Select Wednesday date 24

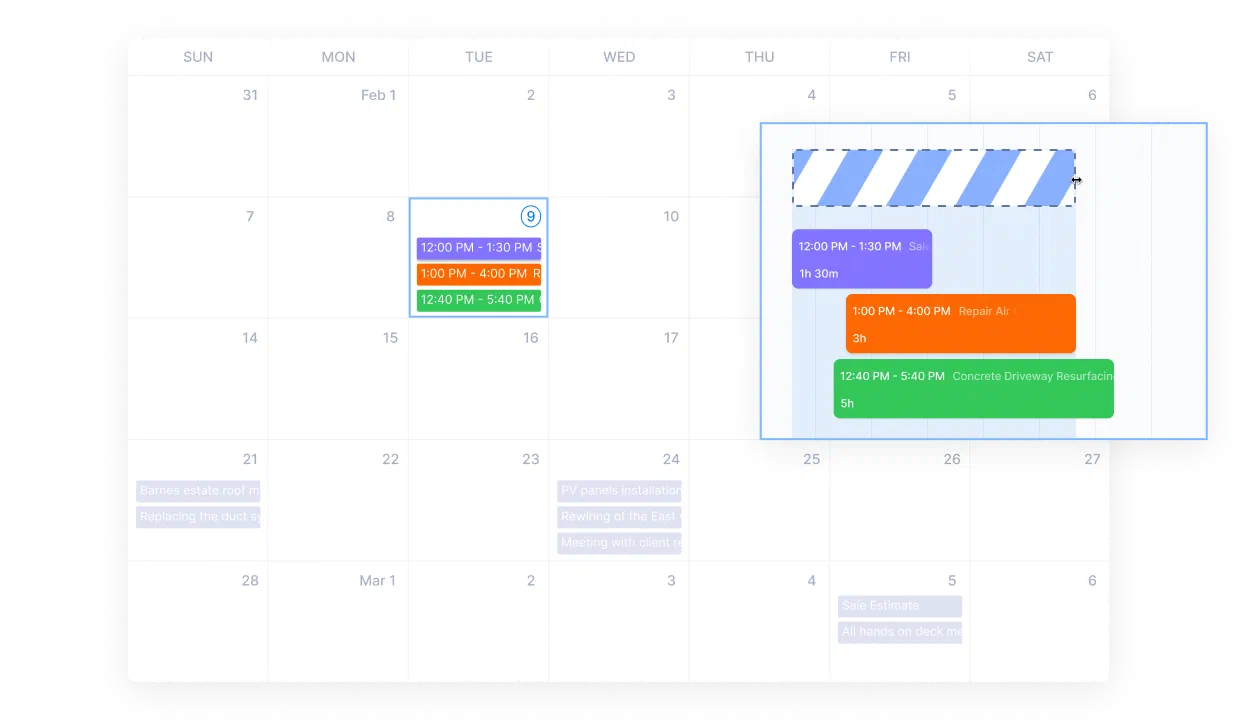tap(671, 459)
